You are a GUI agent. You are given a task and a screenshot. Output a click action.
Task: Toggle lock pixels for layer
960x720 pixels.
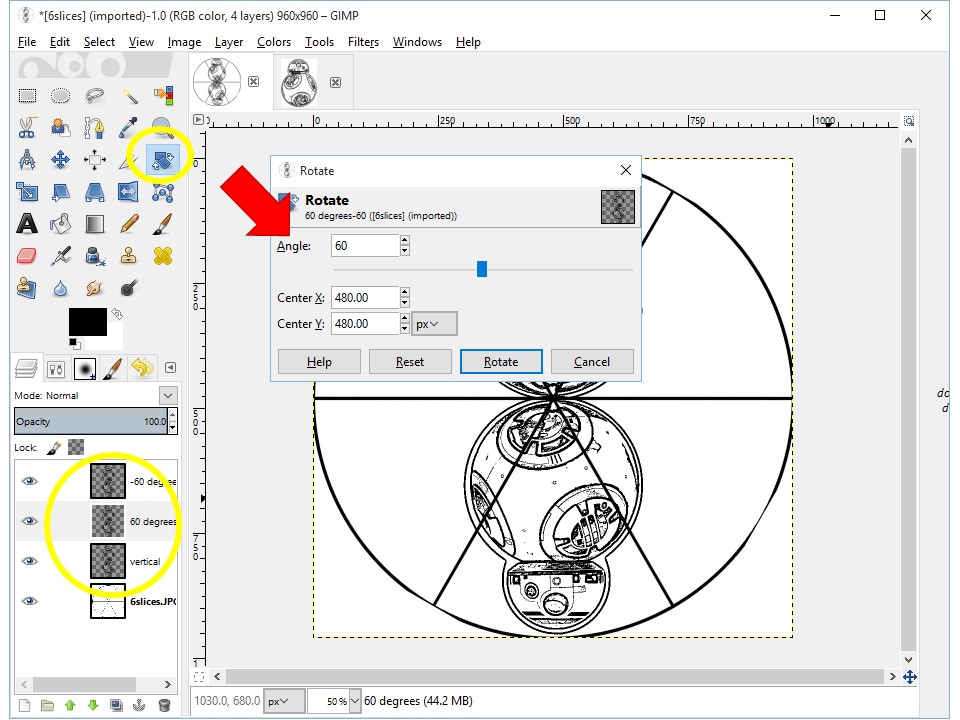54,448
